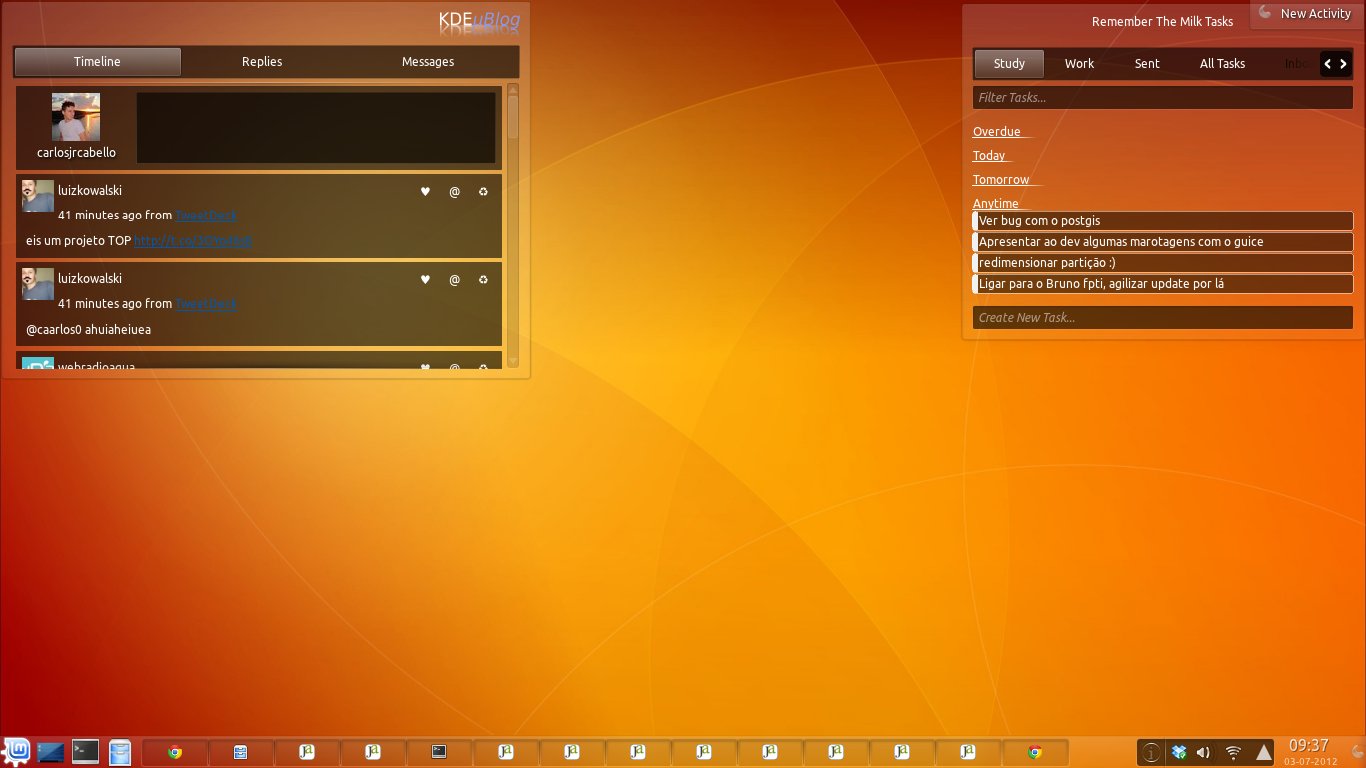The image size is (1366, 768).
Task: Switch to the Timeline tab
Action: click(x=97, y=62)
